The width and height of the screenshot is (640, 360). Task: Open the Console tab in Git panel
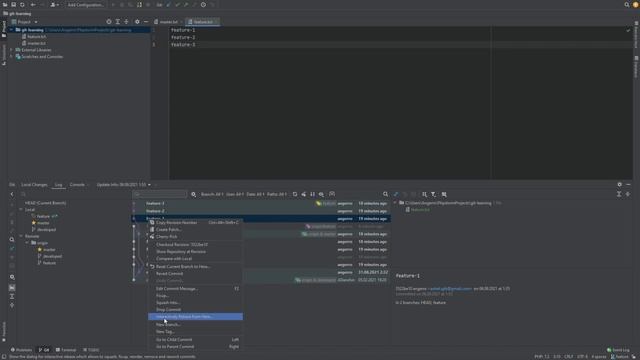pyautogui.click(x=77, y=185)
